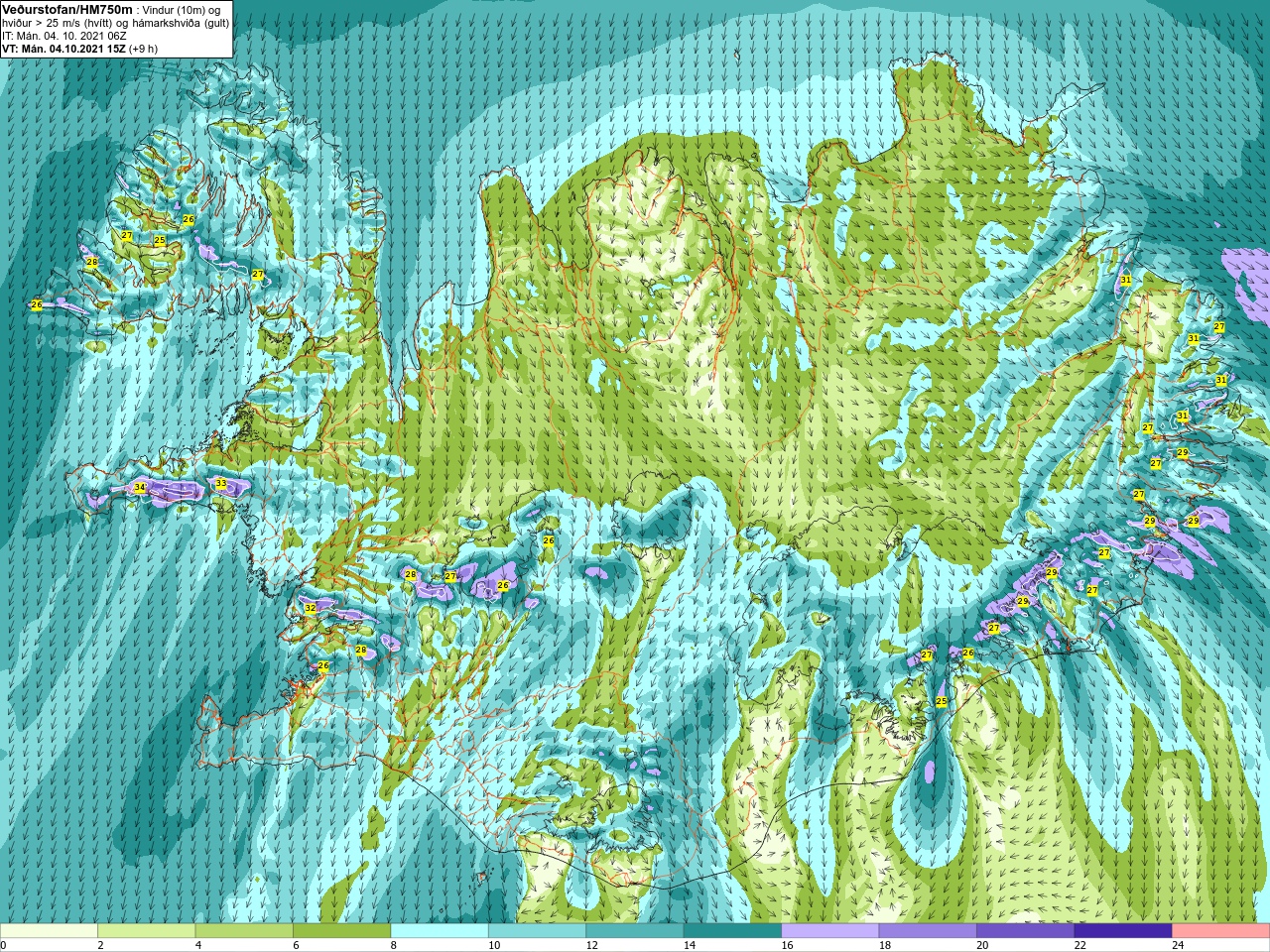Select the 'IT: Mán. 04. 10. 2021 06Z' line
The width and height of the screenshot is (1270, 952).
click(64, 36)
